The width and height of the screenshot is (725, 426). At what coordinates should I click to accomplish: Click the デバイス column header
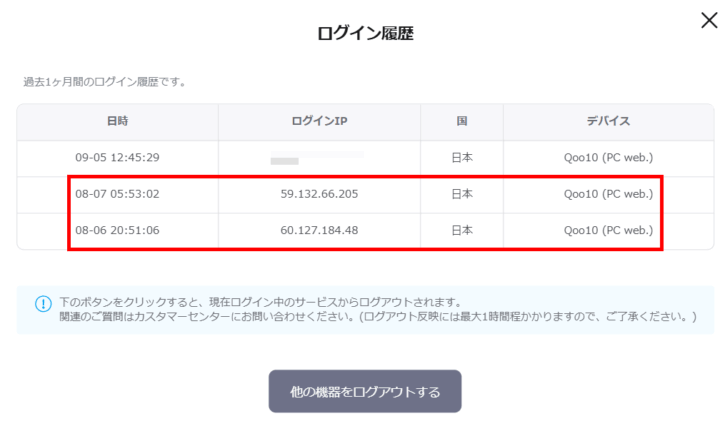608,121
